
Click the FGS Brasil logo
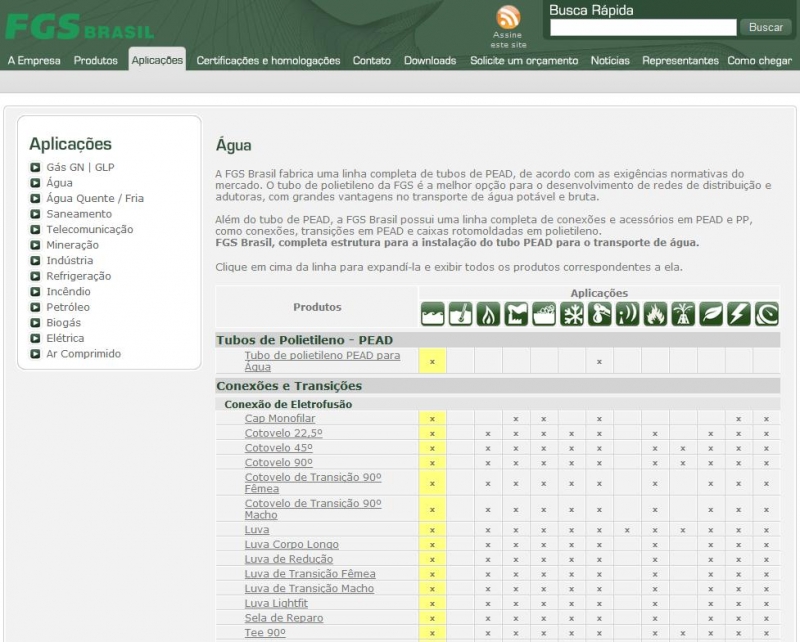[80, 27]
